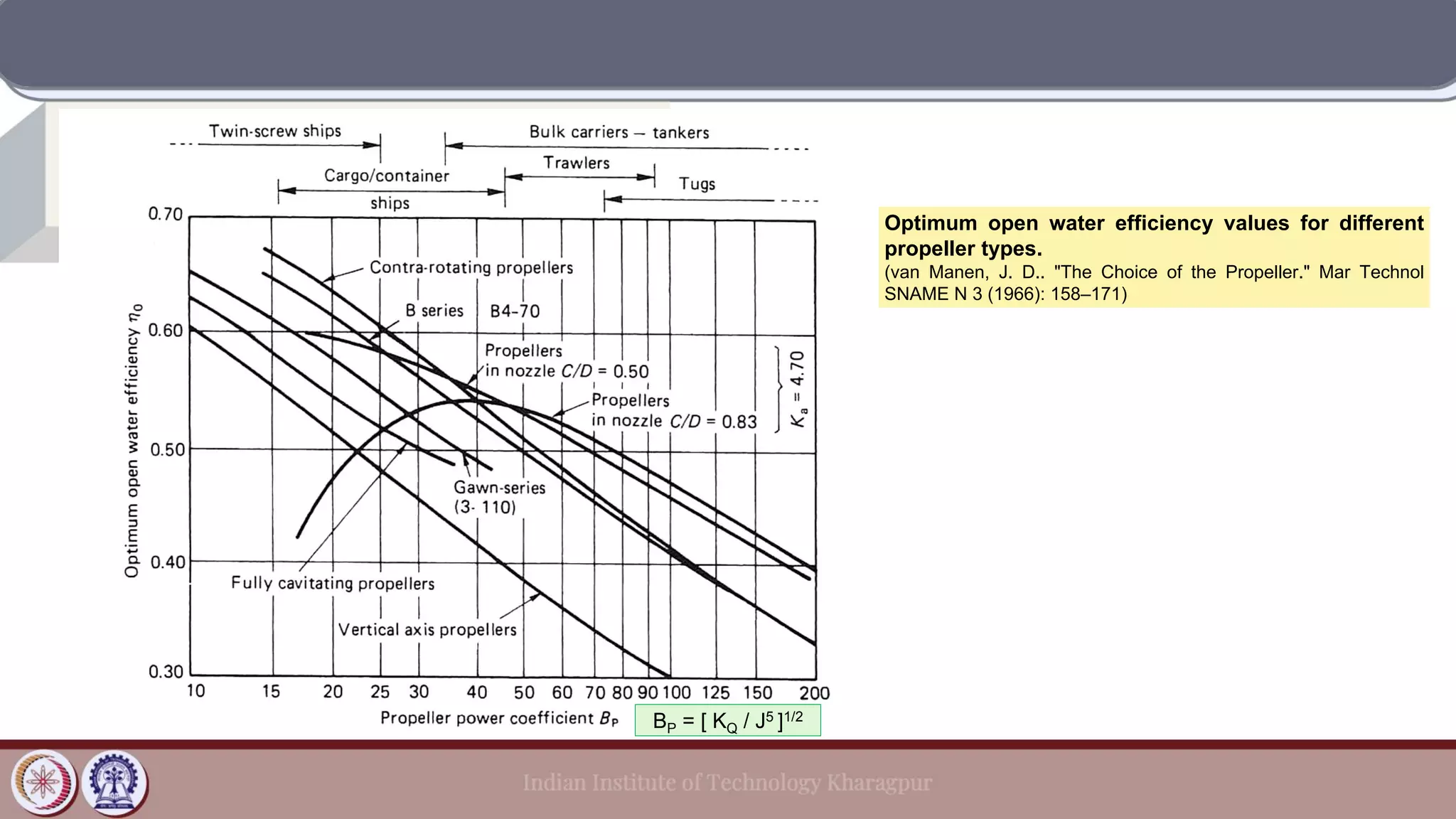This screenshot has height=819, width=1456.
Task: Click the 'B series' label
Action: pos(434,311)
